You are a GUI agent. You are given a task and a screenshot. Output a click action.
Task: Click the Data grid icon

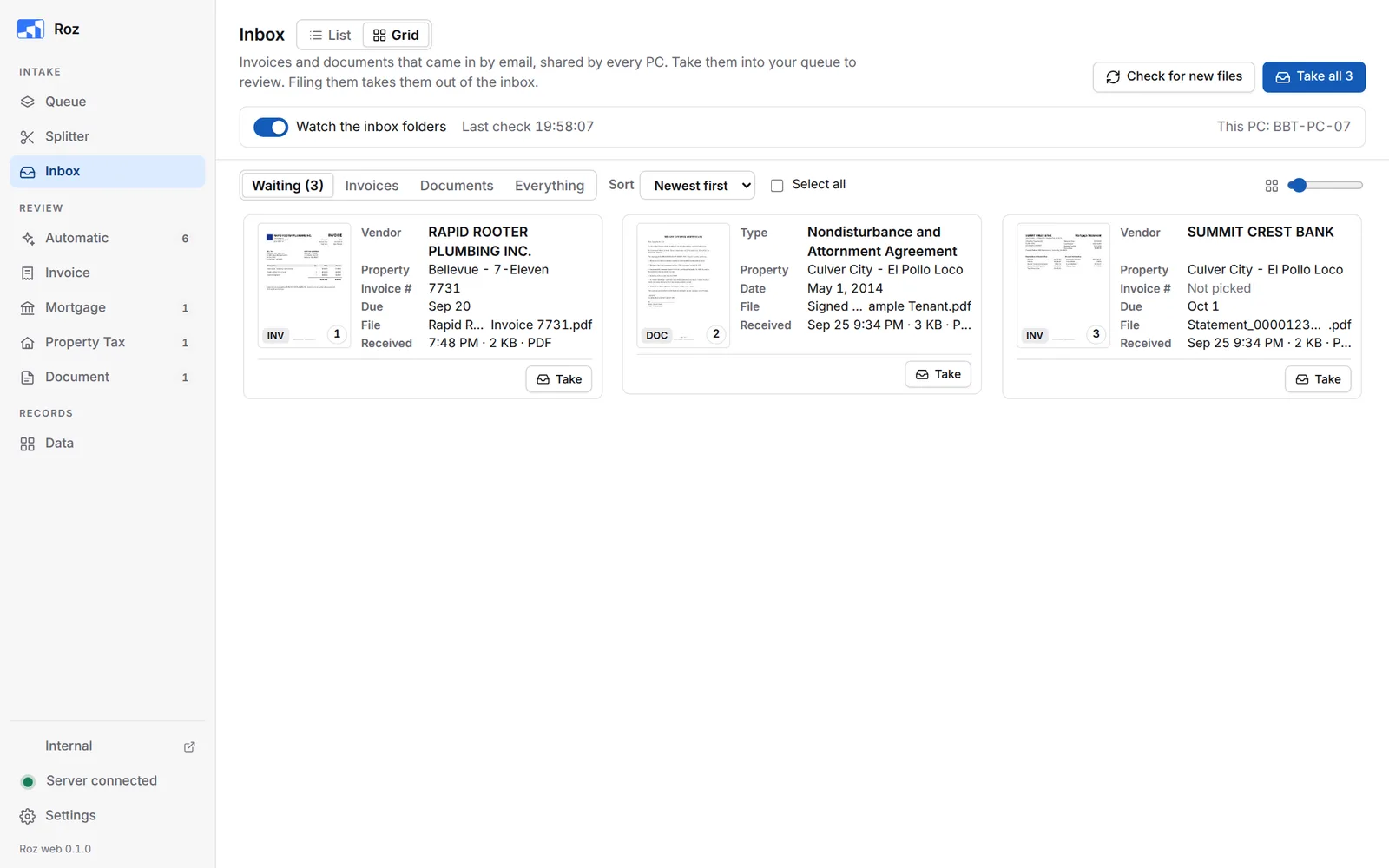click(28, 444)
